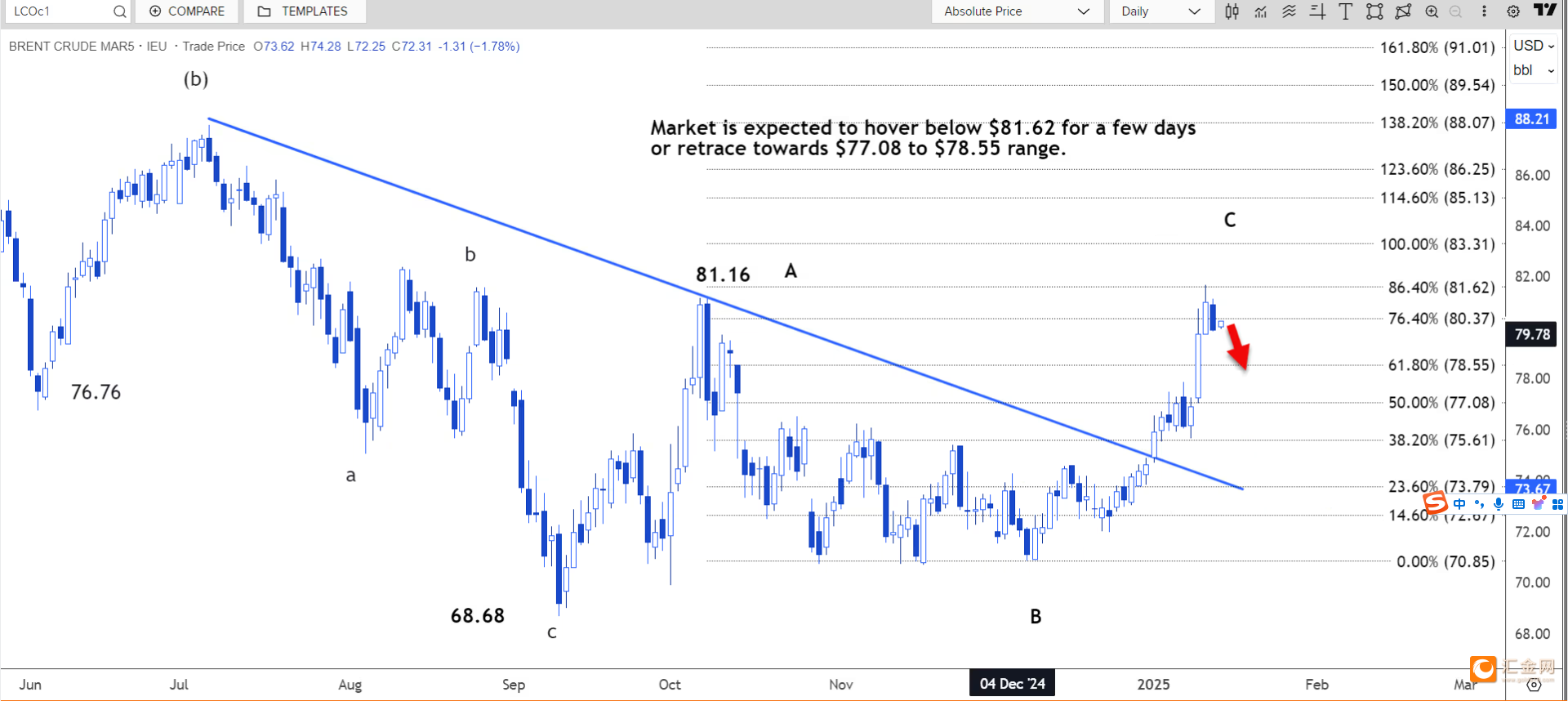
Task: Open the Absolute Price dropdown
Action: [x=1018, y=11]
